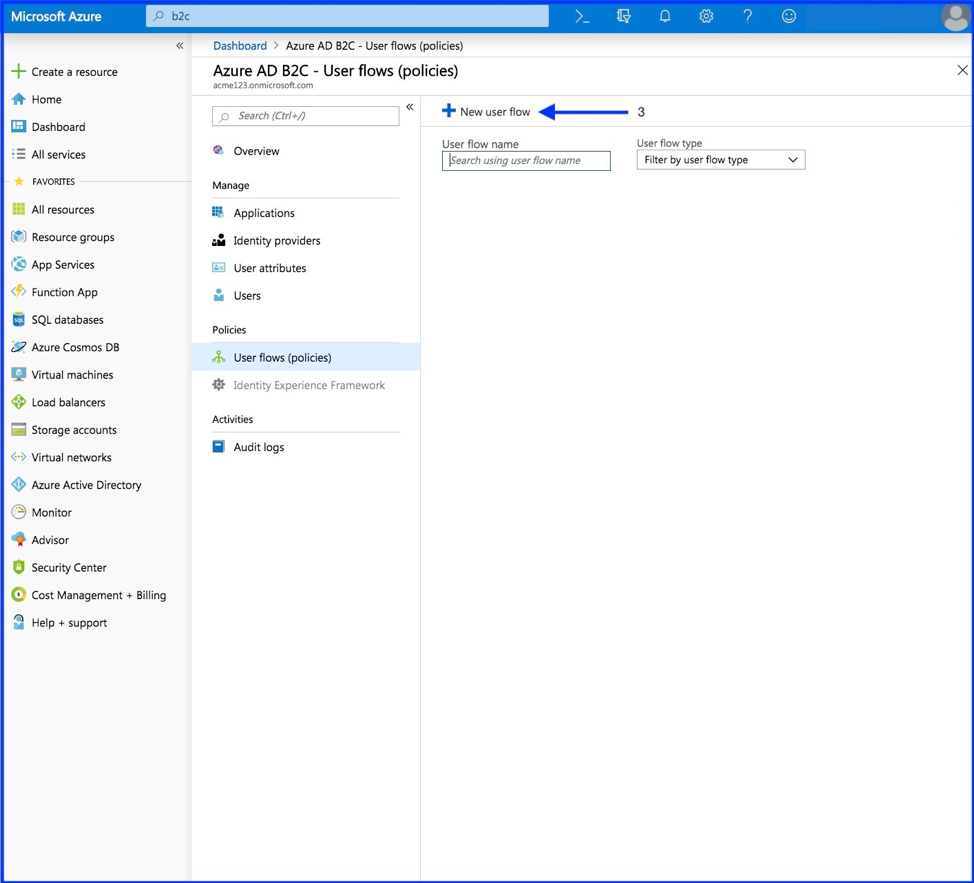974x883 pixels.
Task: Click the Load balancers diamond icon
Action: click(x=19, y=402)
